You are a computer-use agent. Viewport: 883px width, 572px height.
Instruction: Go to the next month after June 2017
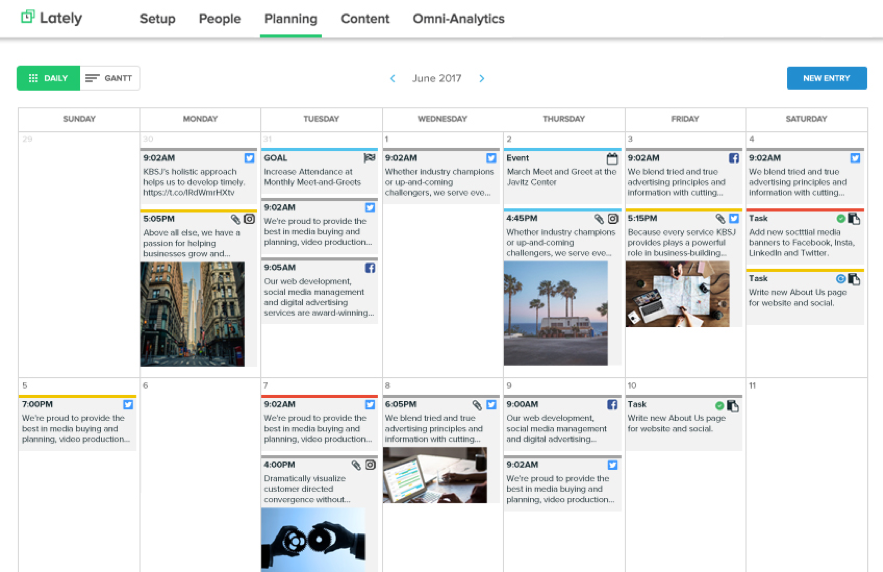coord(481,78)
